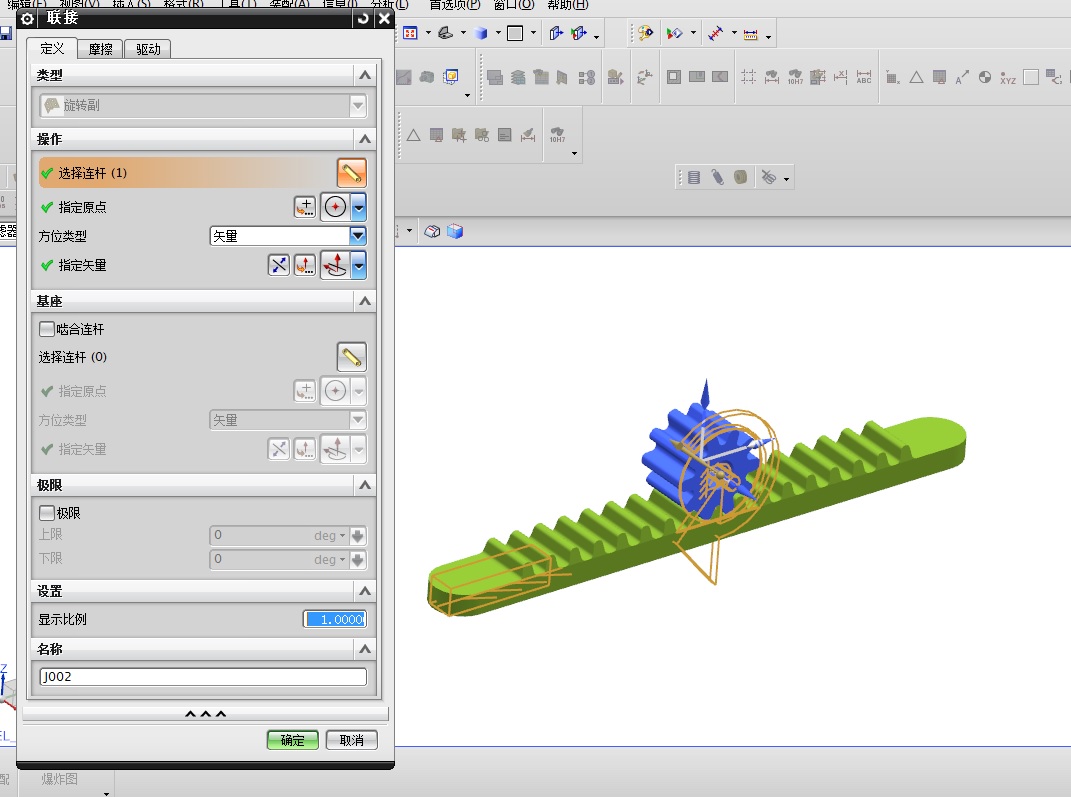This screenshot has width=1071, height=797.
Task: Click the collapse arrows bar to show fewer options
Action: [206, 714]
